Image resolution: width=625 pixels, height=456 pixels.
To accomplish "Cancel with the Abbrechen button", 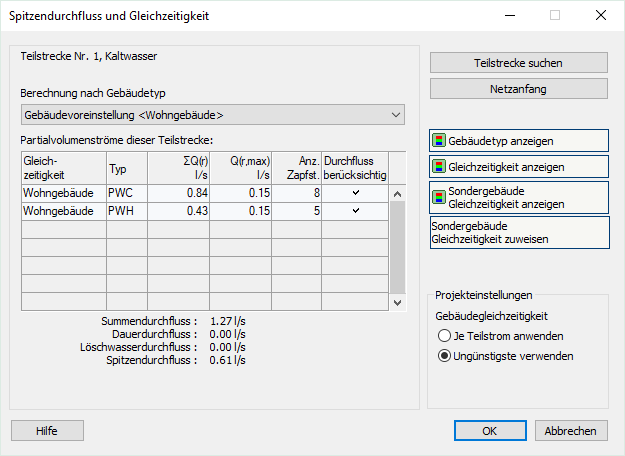I will click(x=571, y=431).
